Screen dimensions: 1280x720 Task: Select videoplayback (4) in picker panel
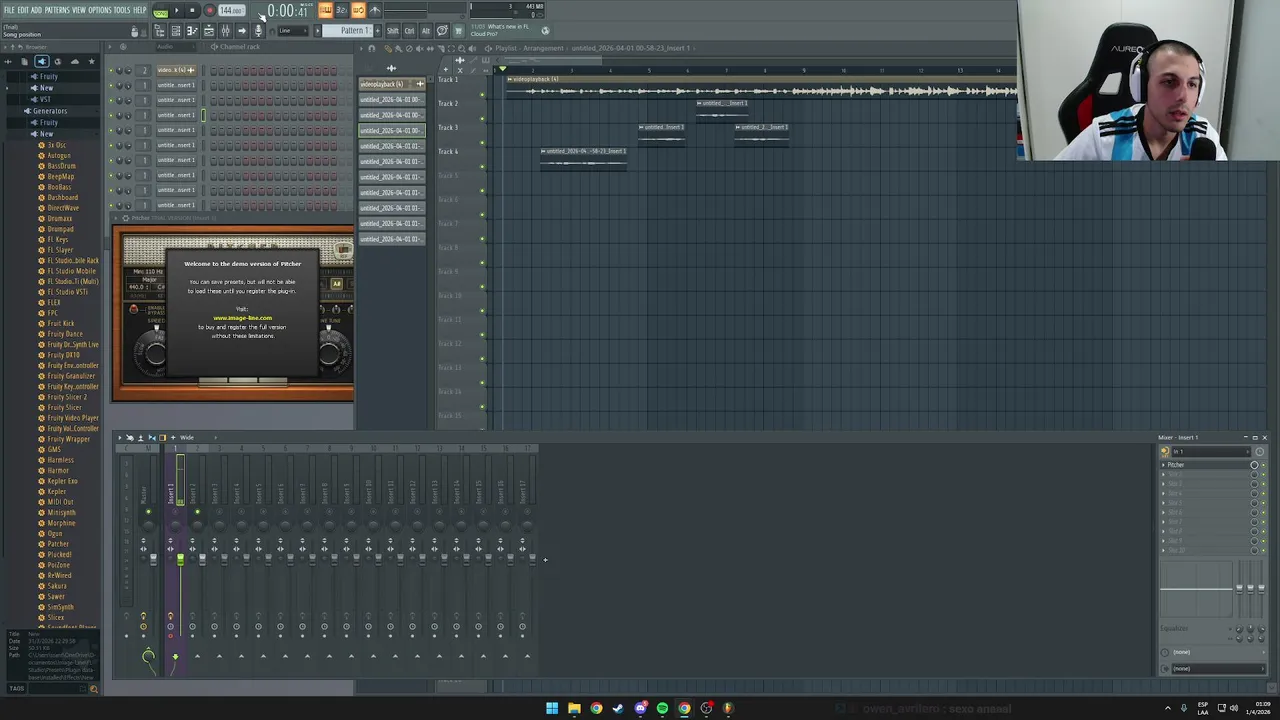click(391, 84)
